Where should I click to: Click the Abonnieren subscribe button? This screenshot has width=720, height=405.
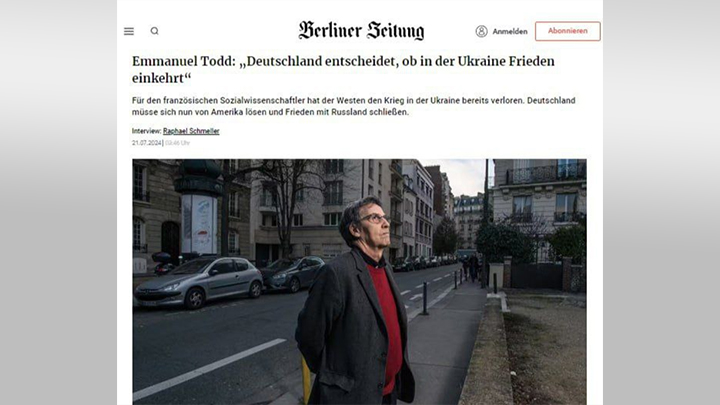pyautogui.click(x=568, y=31)
